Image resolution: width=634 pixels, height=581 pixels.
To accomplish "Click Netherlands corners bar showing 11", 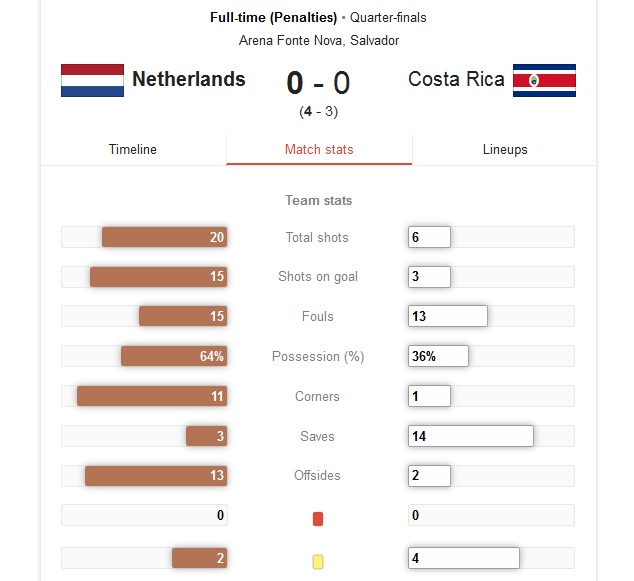I will (x=152, y=396).
